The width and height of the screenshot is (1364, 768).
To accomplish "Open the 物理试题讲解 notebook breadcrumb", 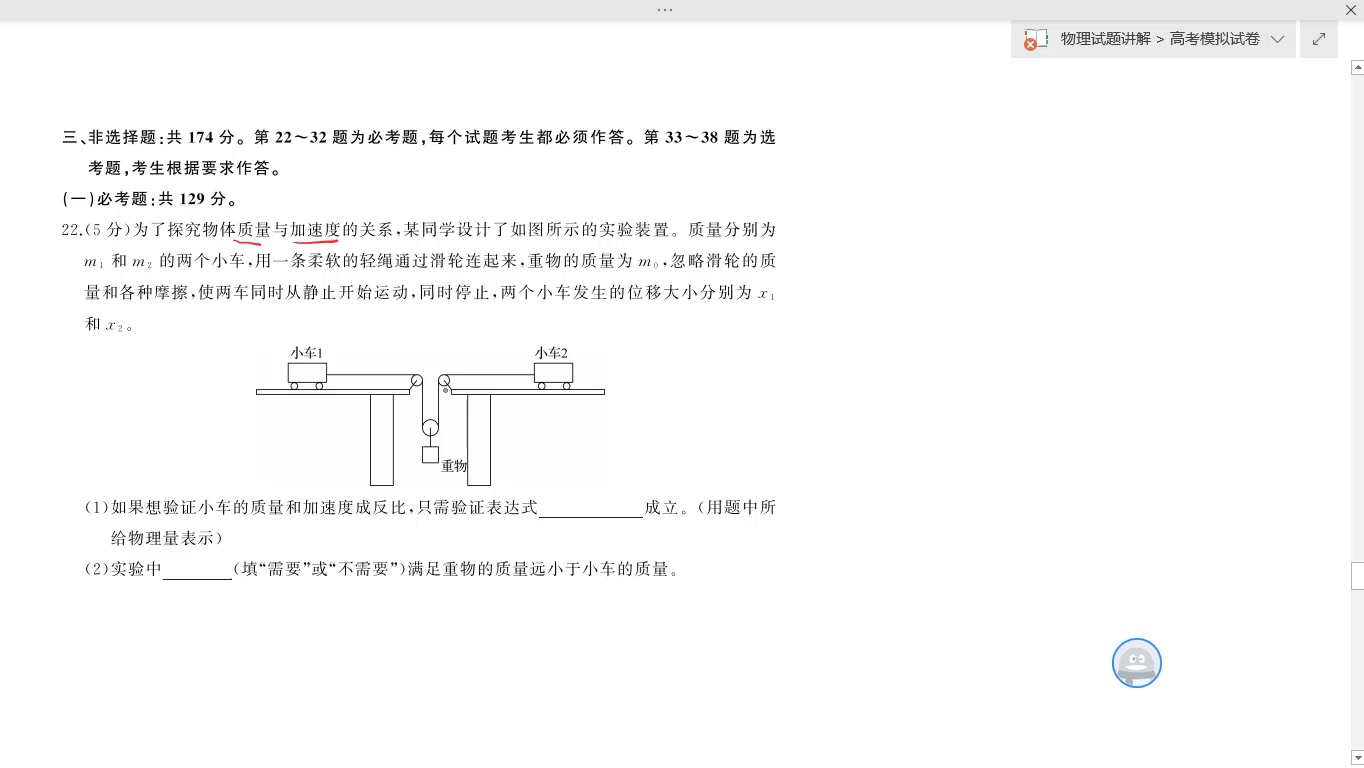I will pyautogui.click(x=1105, y=39).
